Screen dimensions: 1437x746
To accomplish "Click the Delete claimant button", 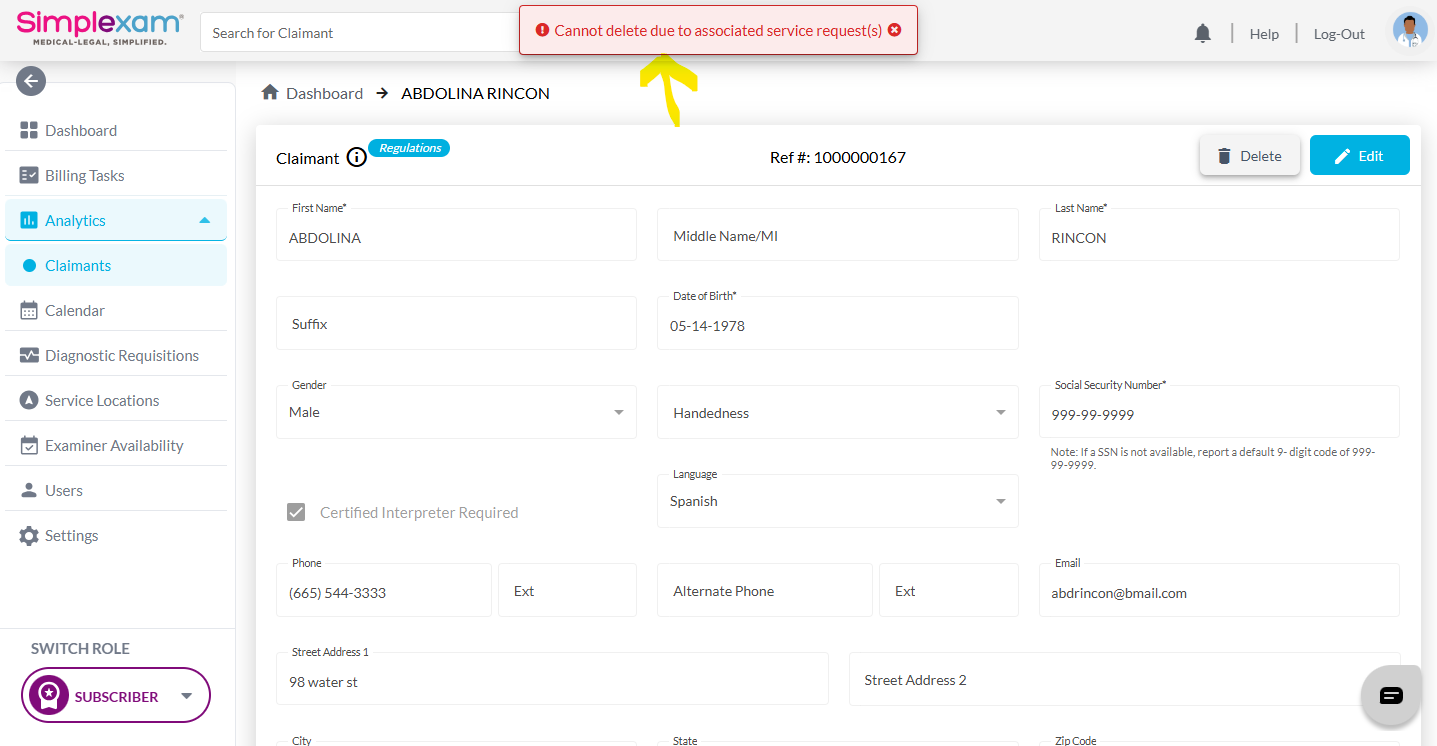I will pos(1250,155).
